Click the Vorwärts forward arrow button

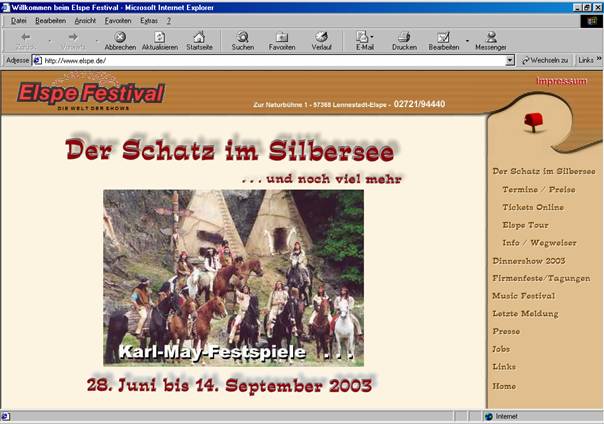pos(73,40)
